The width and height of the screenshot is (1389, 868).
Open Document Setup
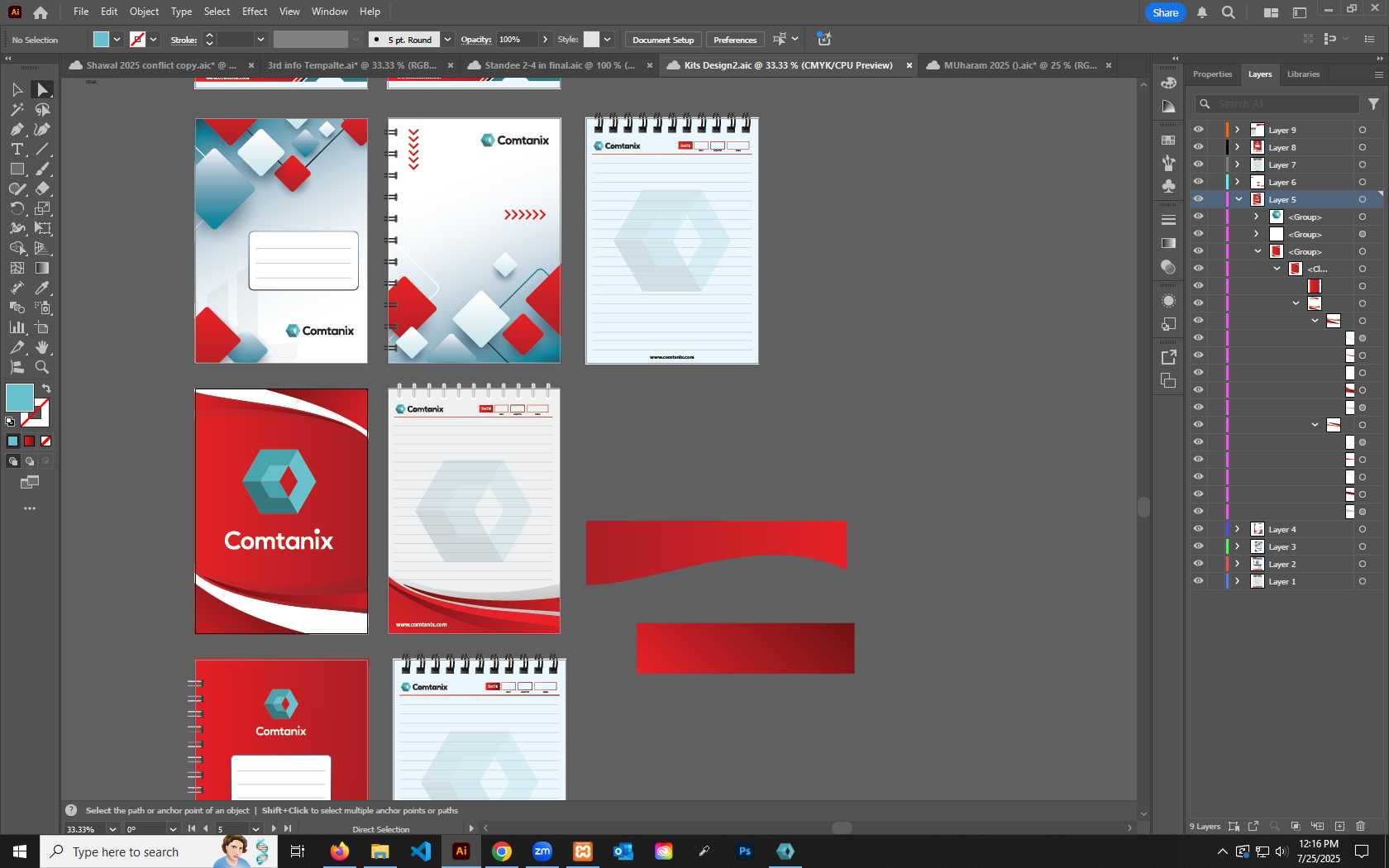click(x=663, y=40)
